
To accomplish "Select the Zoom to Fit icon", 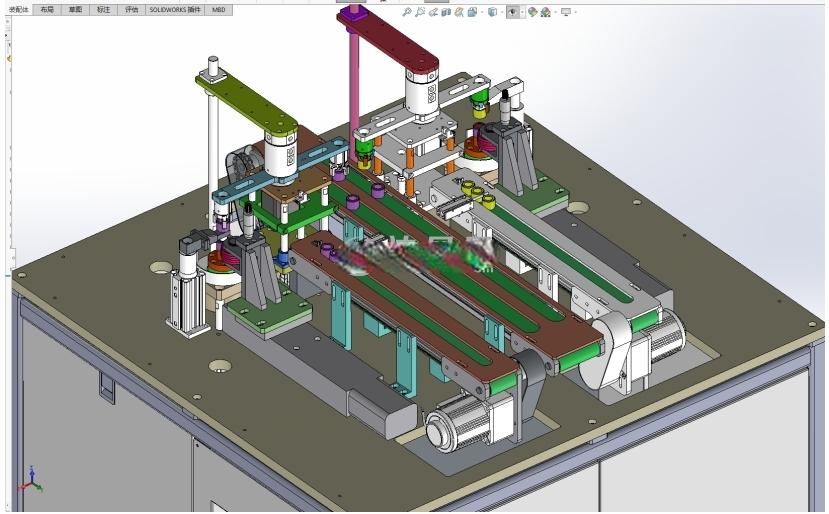I will click(x=407, y=12).
